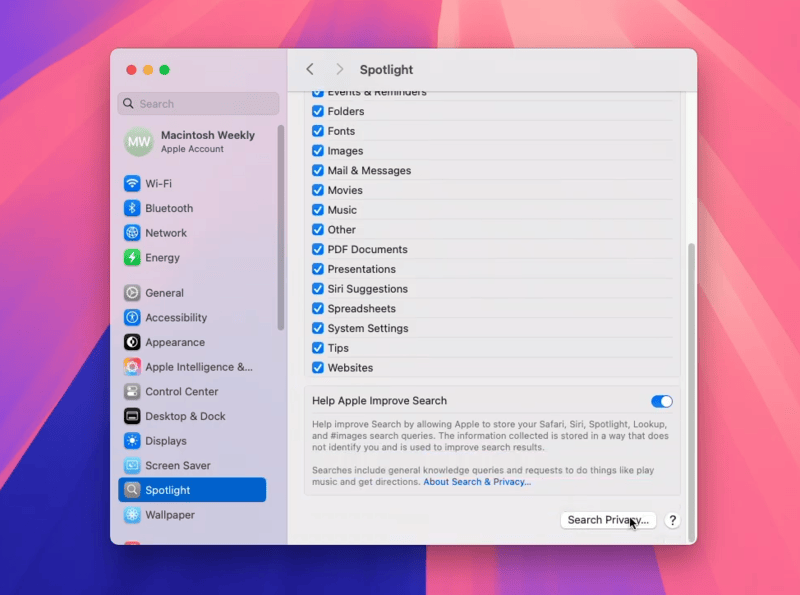Toggle System Settings checkbox
This screenshot has width=800, height=595.
point(318,329)
